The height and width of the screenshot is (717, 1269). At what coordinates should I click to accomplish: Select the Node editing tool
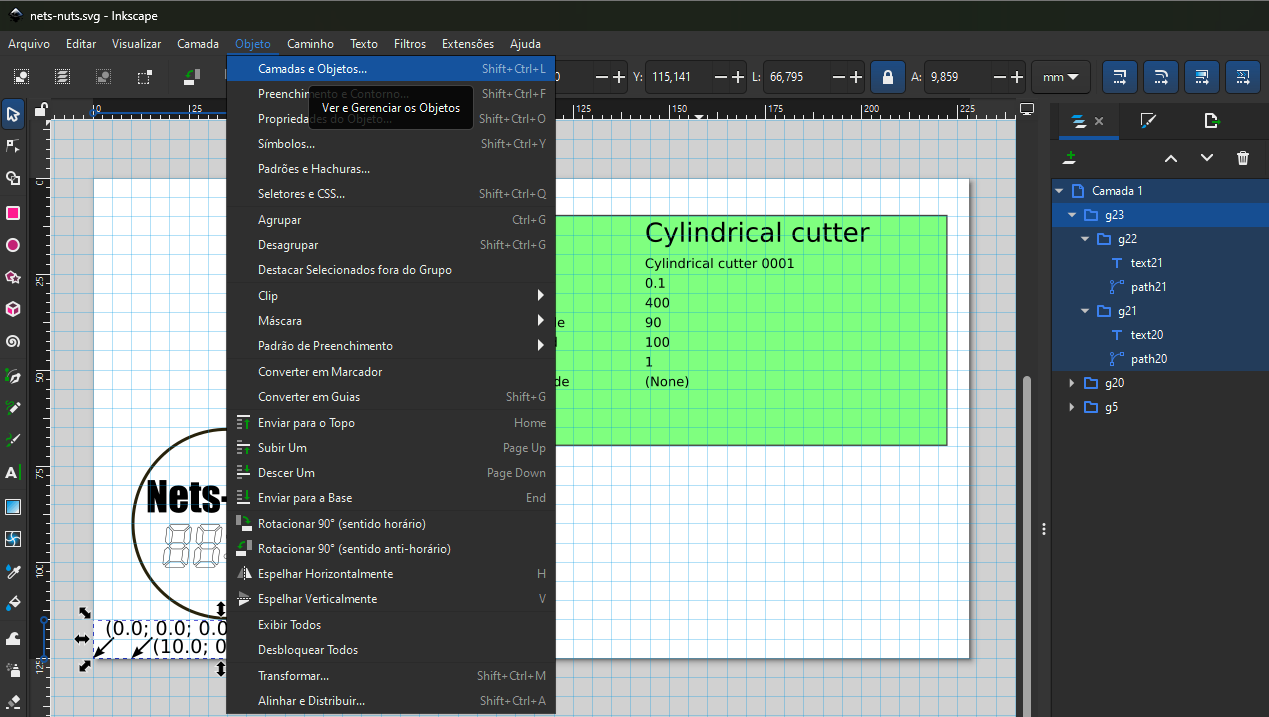click(x=13, y=146)
